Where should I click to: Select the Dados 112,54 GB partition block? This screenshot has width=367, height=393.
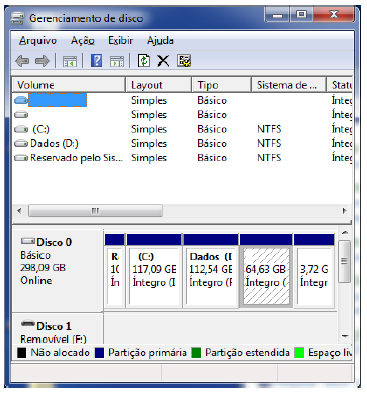(x=211, y=270)
